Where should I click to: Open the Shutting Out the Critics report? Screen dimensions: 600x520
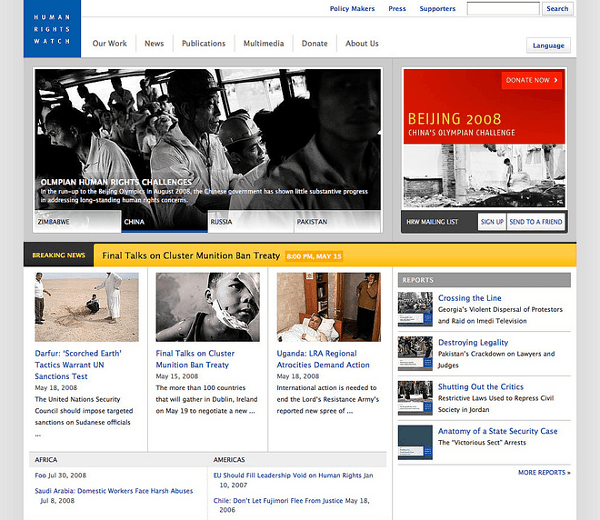[481, 386]
